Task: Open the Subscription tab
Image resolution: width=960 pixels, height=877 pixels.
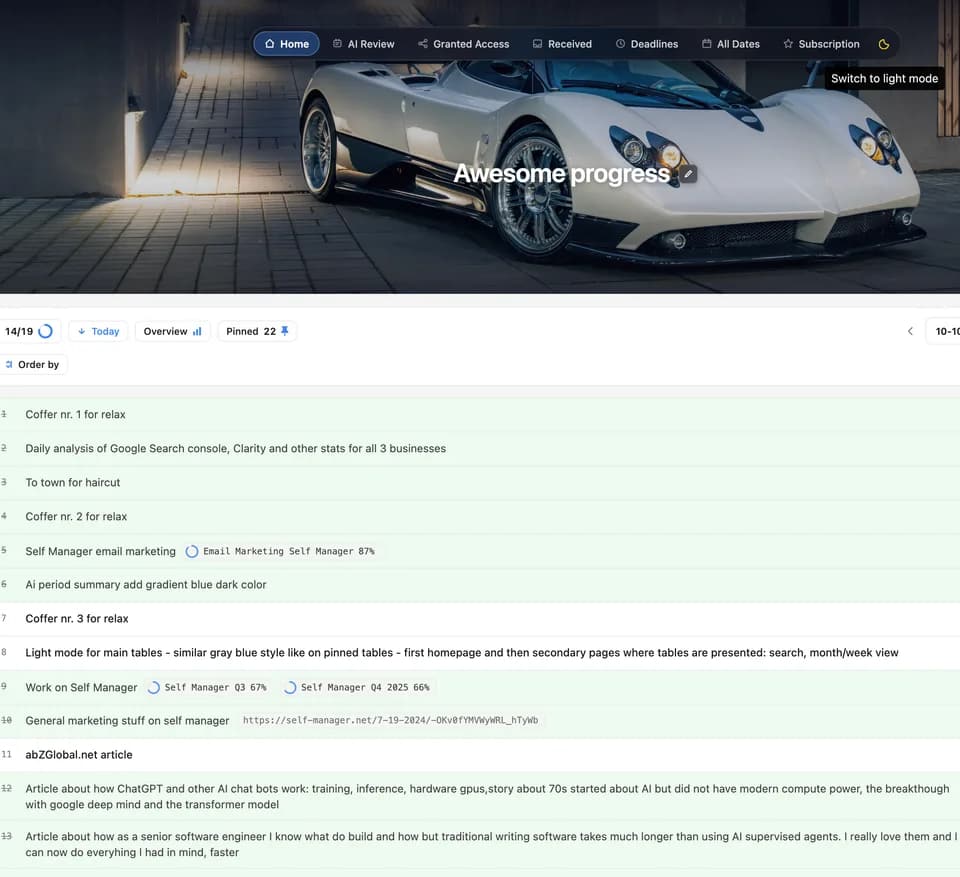Action: tap(822, 44)
